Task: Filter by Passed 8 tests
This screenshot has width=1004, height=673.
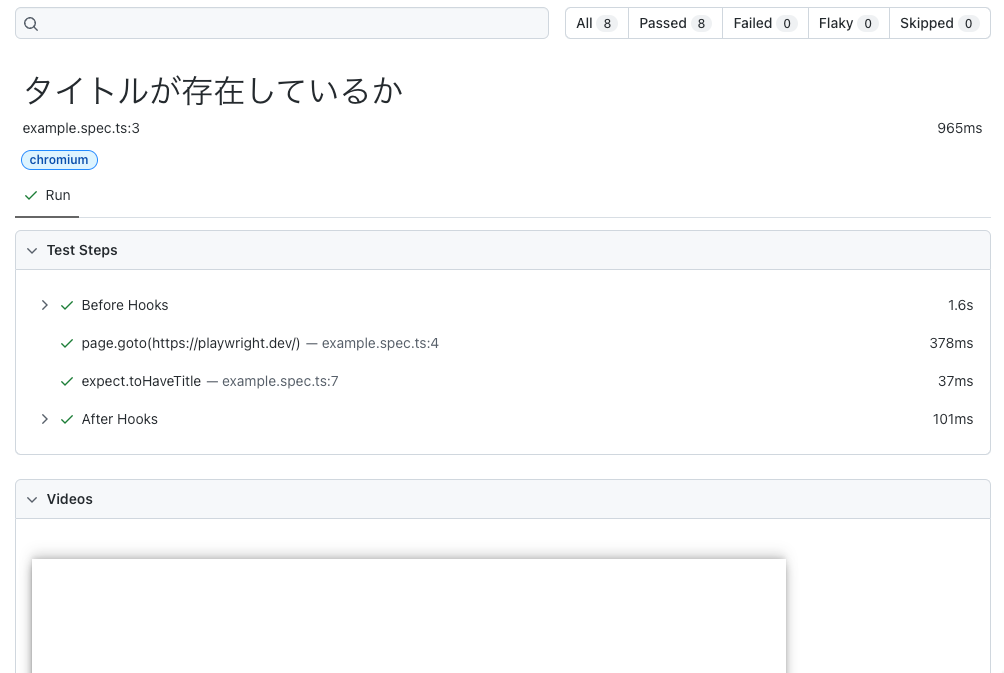Action: tap(675, 24)
